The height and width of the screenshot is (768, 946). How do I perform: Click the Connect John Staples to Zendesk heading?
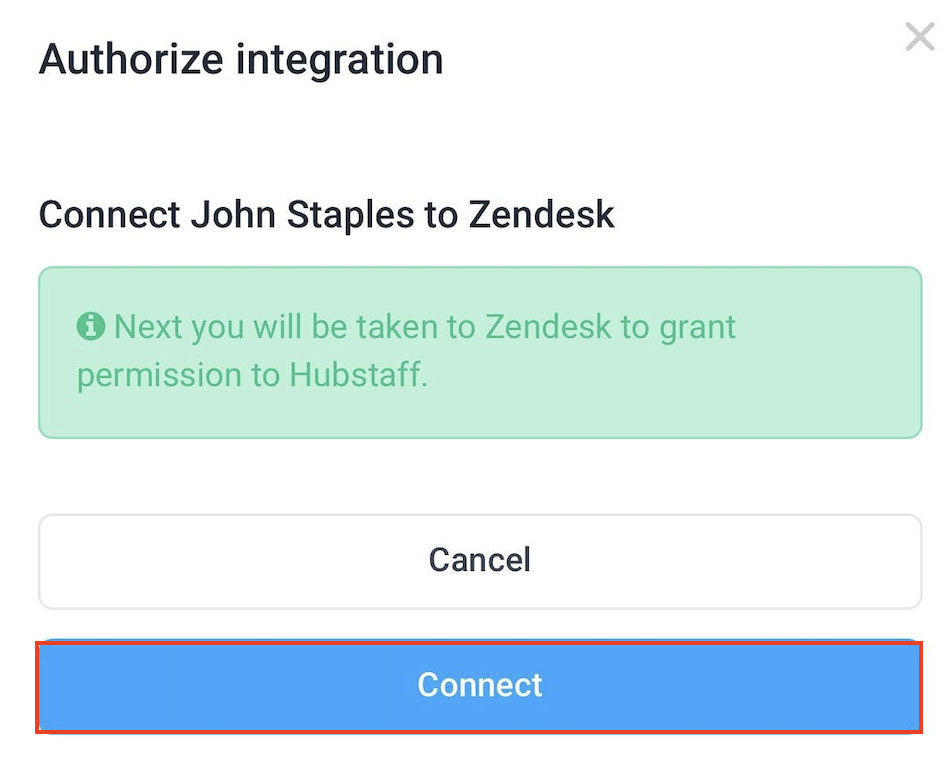pos(326,214)
